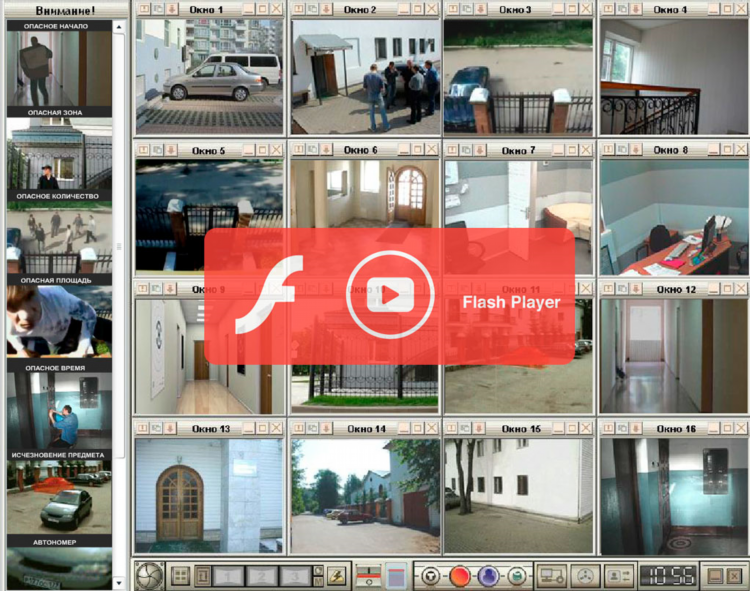Click the copy icon in Окно 12 header
Image resolution: width=750 pixels, height=591 pixels.
(x=622, y=289)
